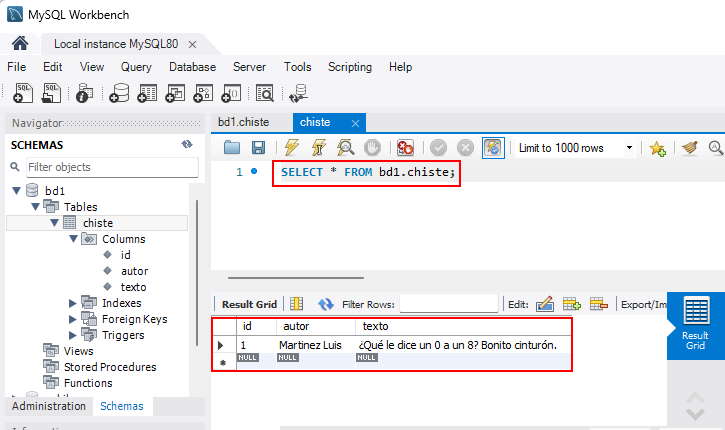Select the texto column in the tree

[x=133, y=287]
